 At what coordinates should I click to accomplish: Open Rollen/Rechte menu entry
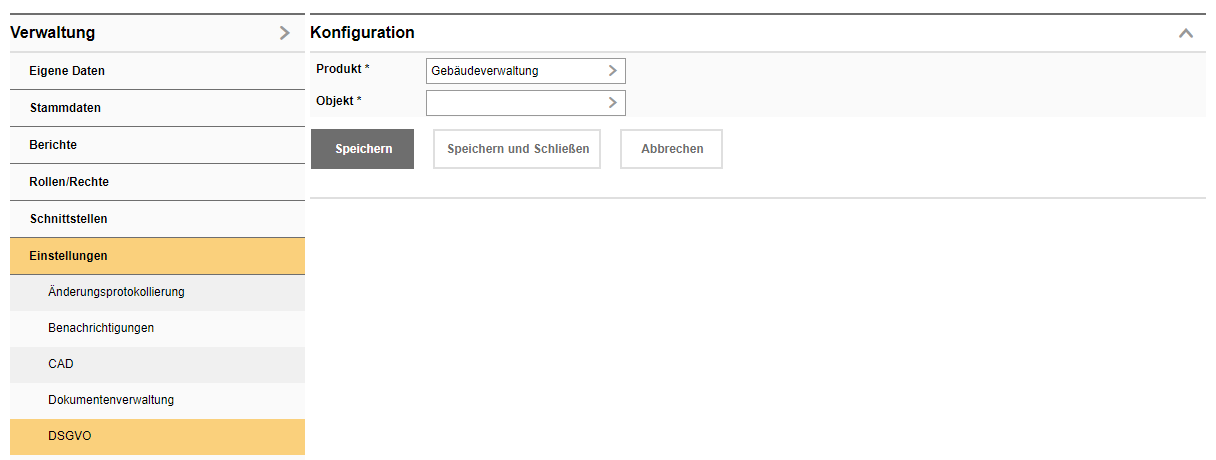(x=69, y=182)
